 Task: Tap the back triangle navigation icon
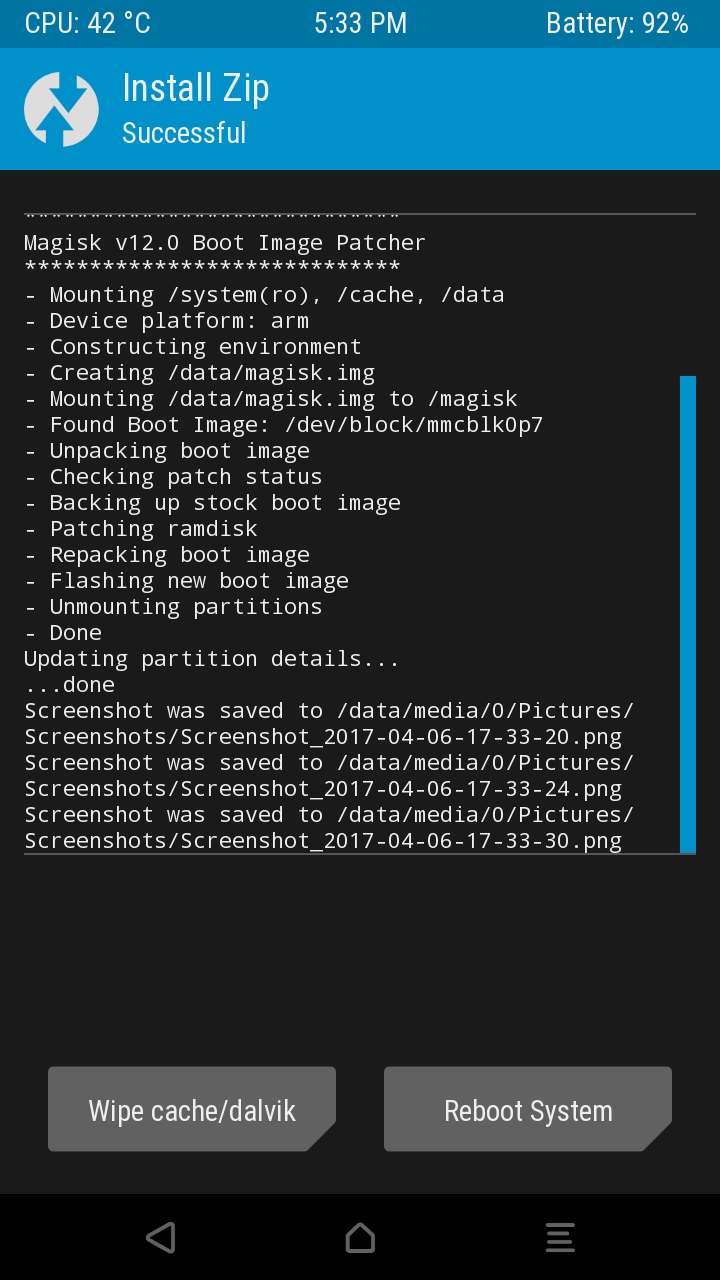click(x=160, y=1237)
